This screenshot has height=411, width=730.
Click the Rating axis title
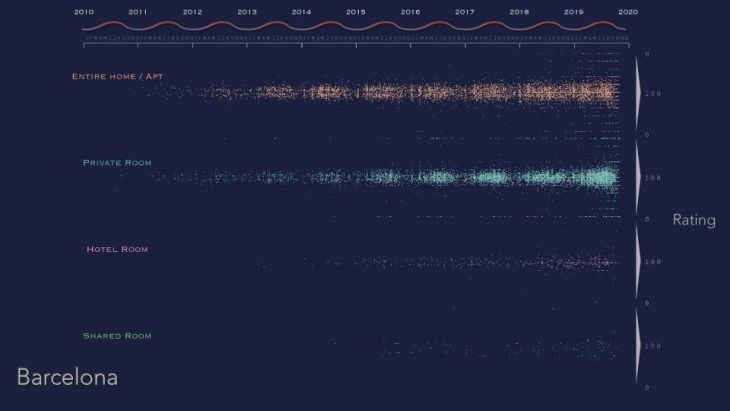tap(693, 220)
